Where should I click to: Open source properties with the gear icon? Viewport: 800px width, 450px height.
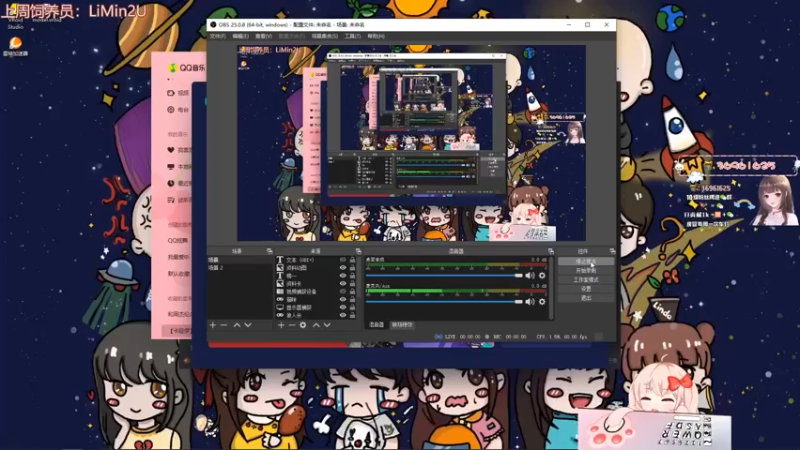click(303, 325)
